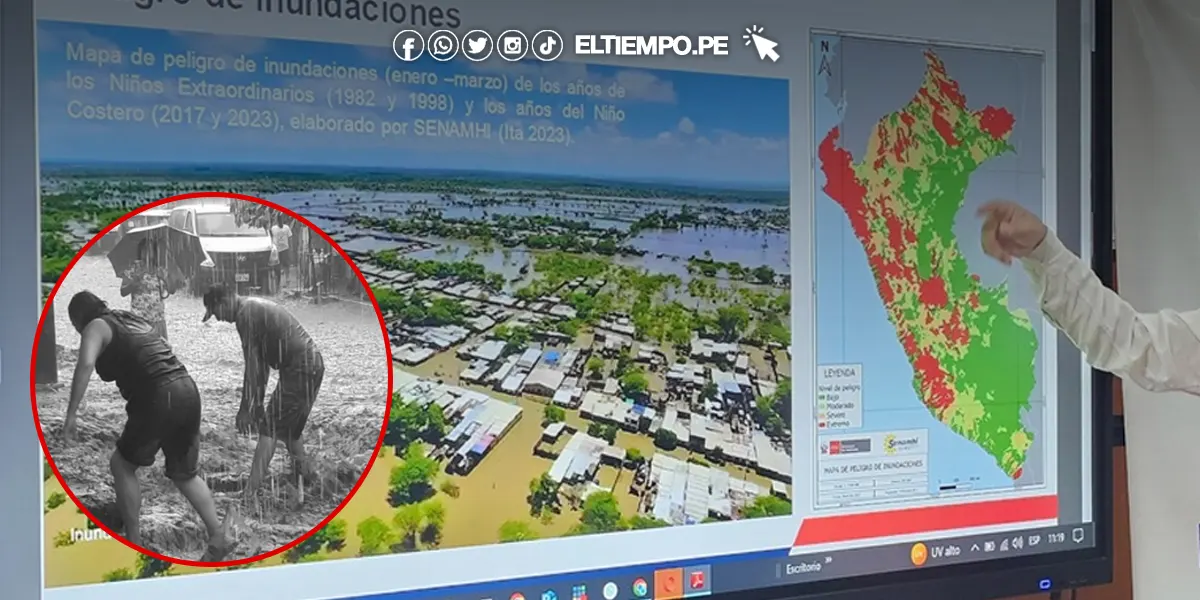The height and width of the screenshot is (600, 1200).
Task: Expand the Escritorio toolbar chevron
Action: point(828,563)
